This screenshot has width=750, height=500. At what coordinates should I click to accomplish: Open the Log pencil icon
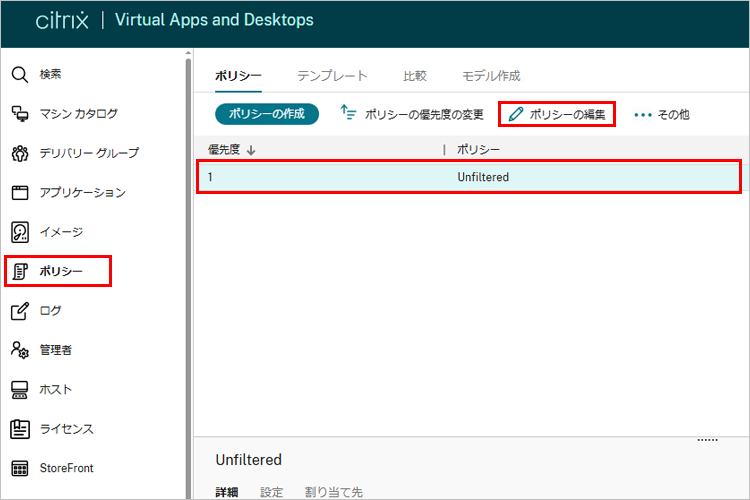tap(20, 311)
